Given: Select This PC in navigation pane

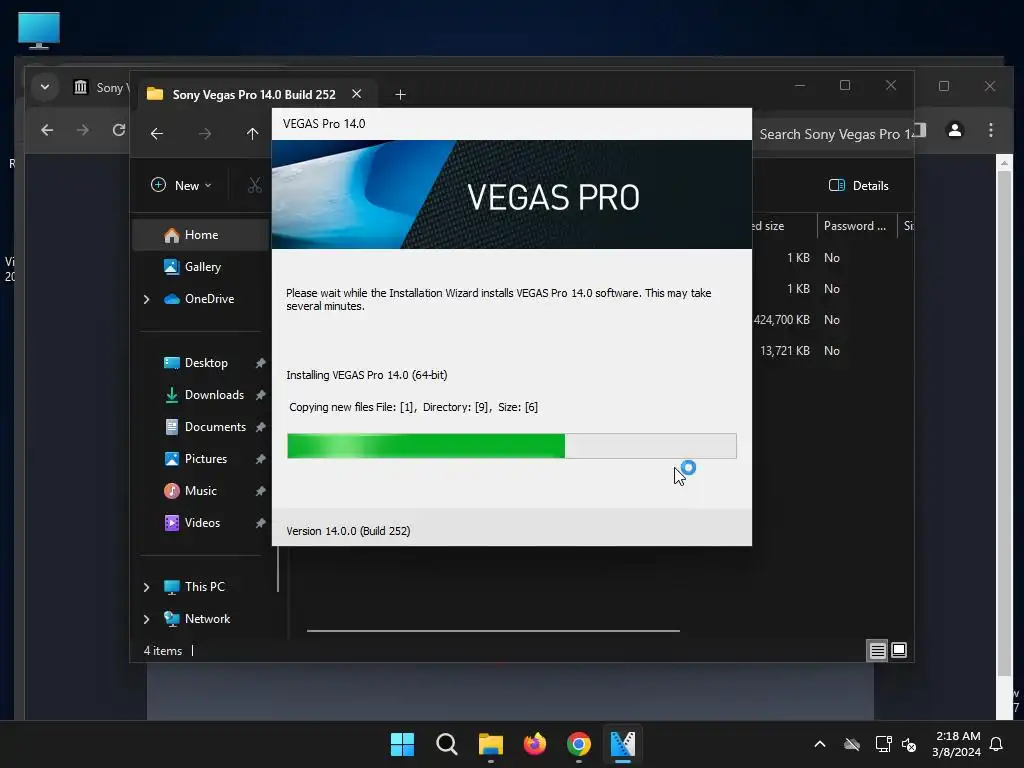Looking at the screenshot, I should (x=204, y=586).
